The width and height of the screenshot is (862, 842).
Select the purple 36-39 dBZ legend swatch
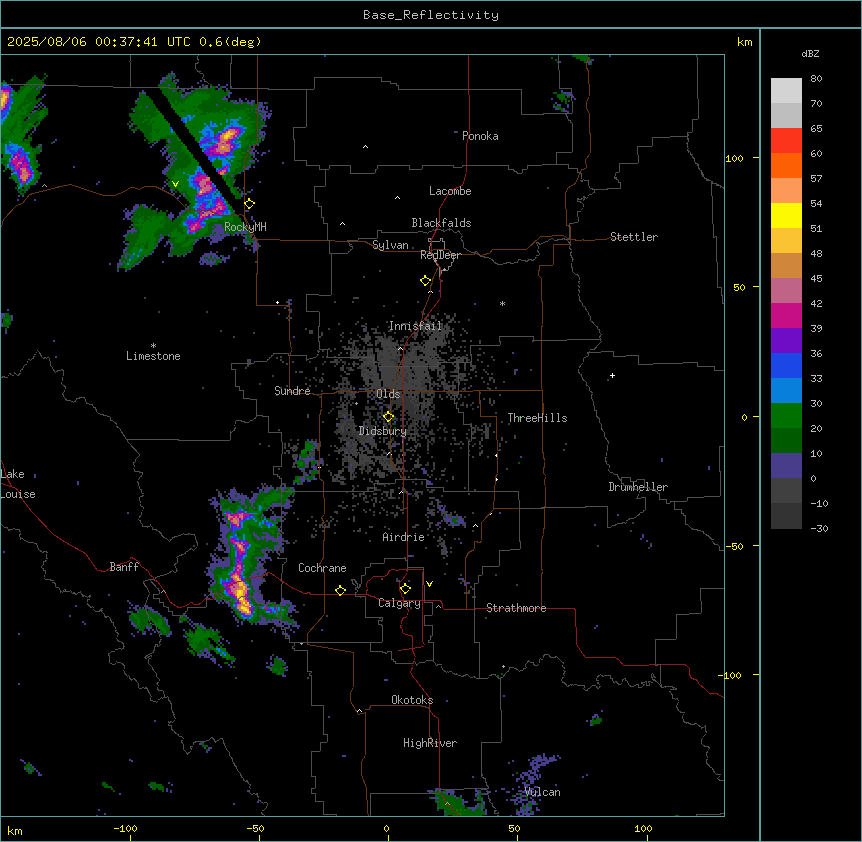786,340
